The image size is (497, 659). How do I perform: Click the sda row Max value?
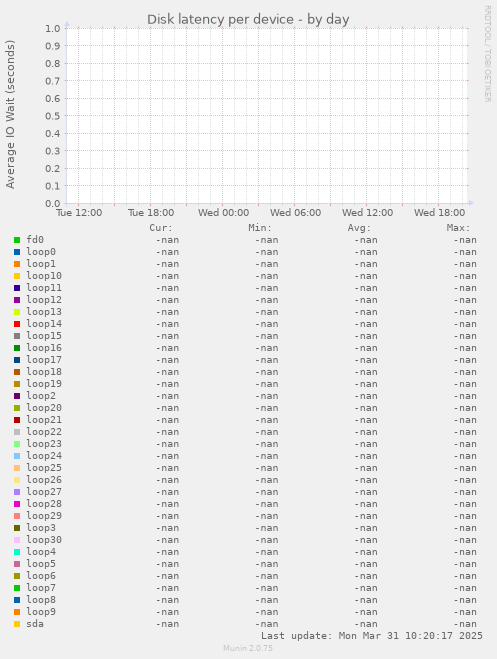coord(465,624)
